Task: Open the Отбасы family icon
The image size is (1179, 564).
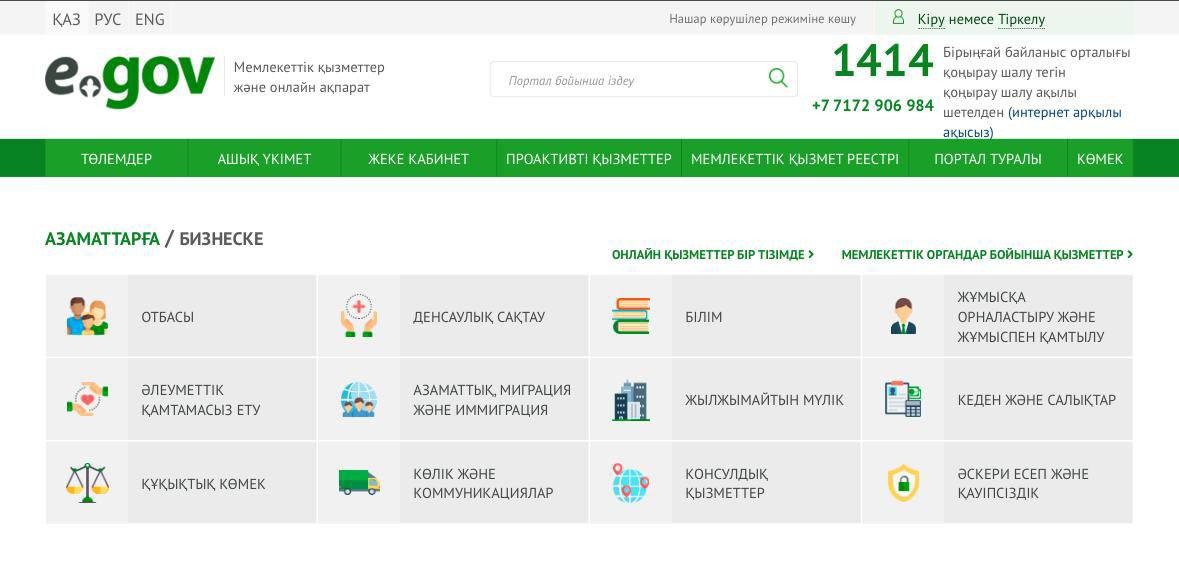Action: point(87,317)
